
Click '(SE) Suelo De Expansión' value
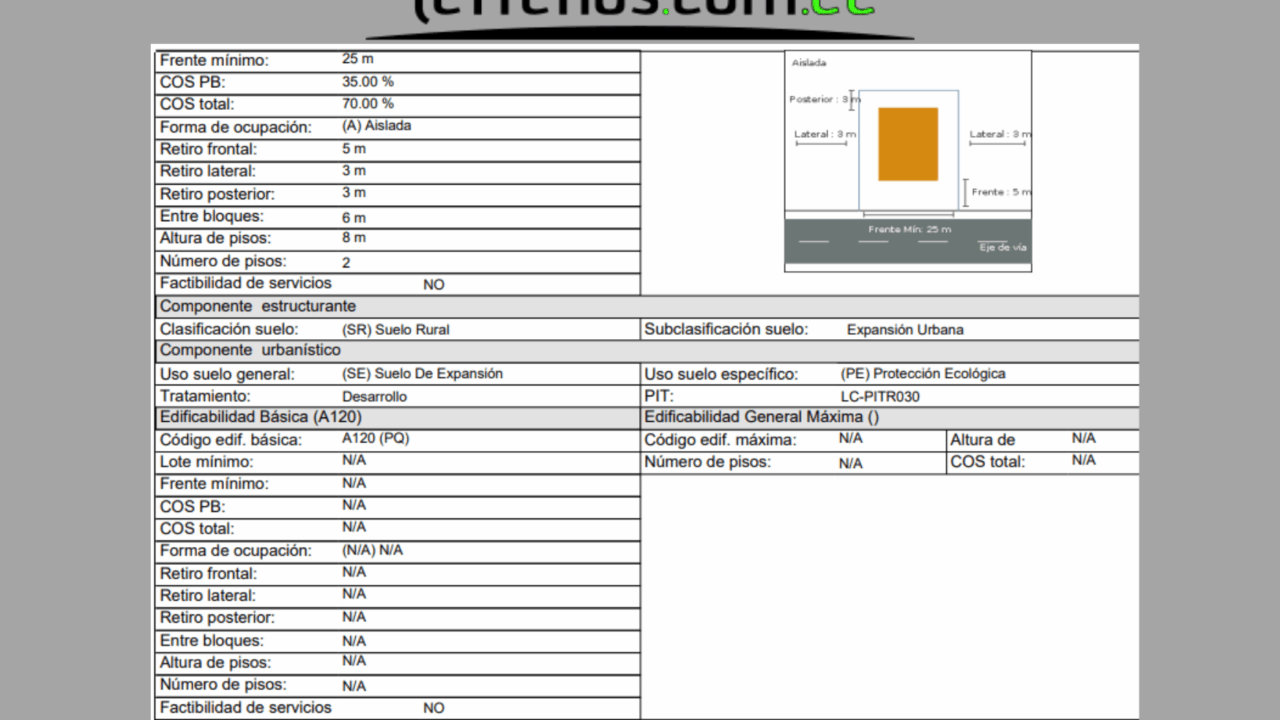coord(422,373)
